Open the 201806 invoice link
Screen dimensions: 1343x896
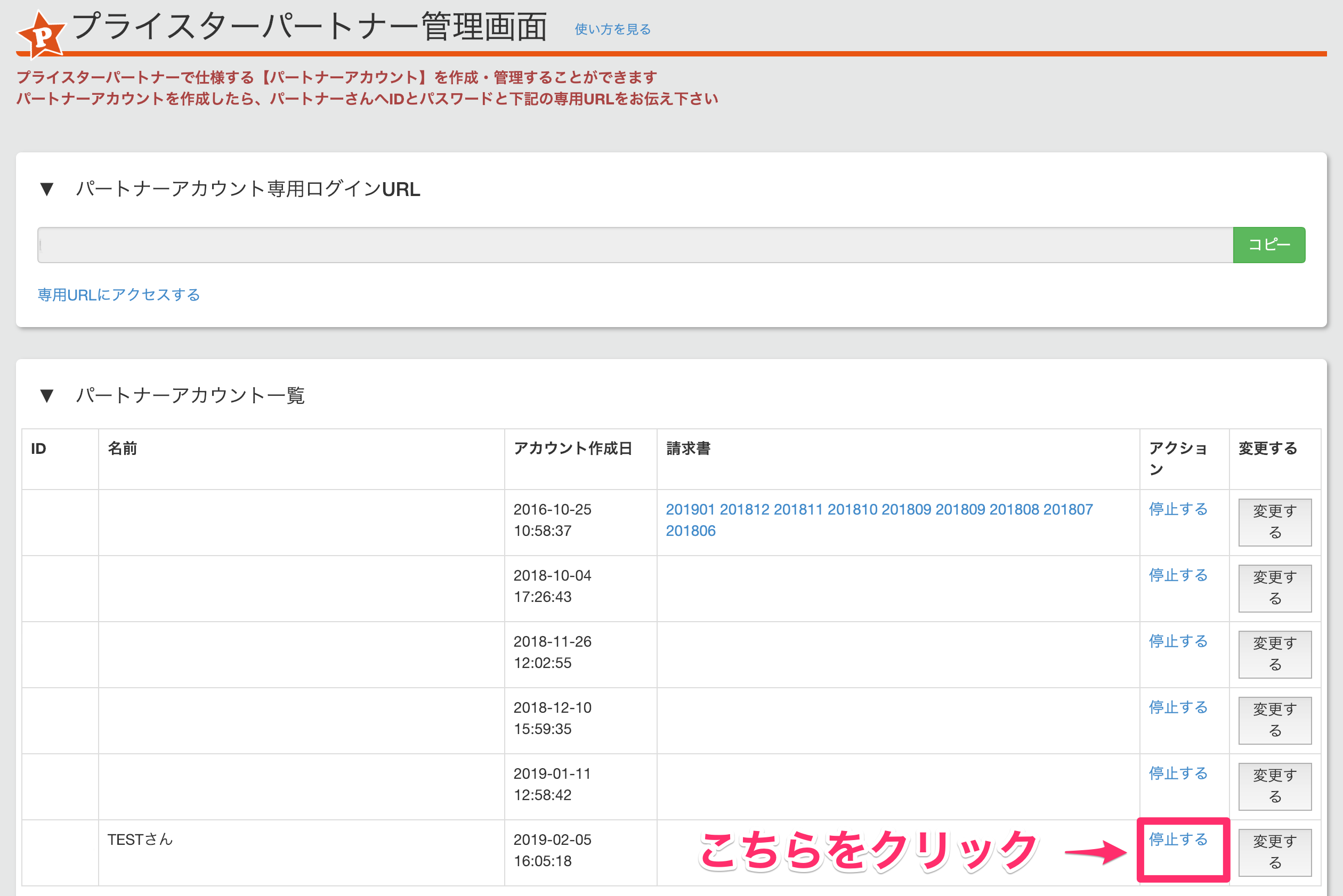pyautogui.click(x=691, y=531)
